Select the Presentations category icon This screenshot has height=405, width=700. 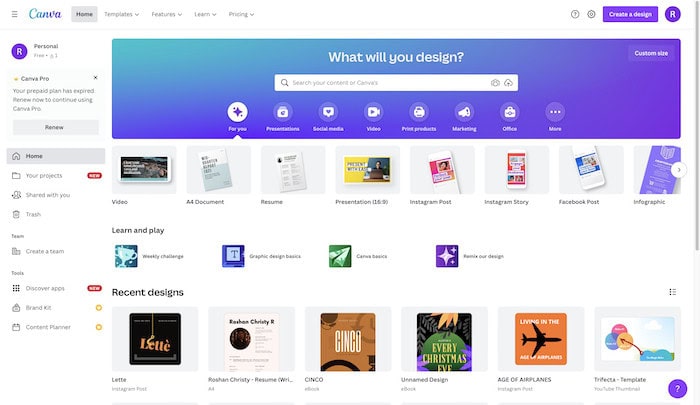click(x=283, y=112)
